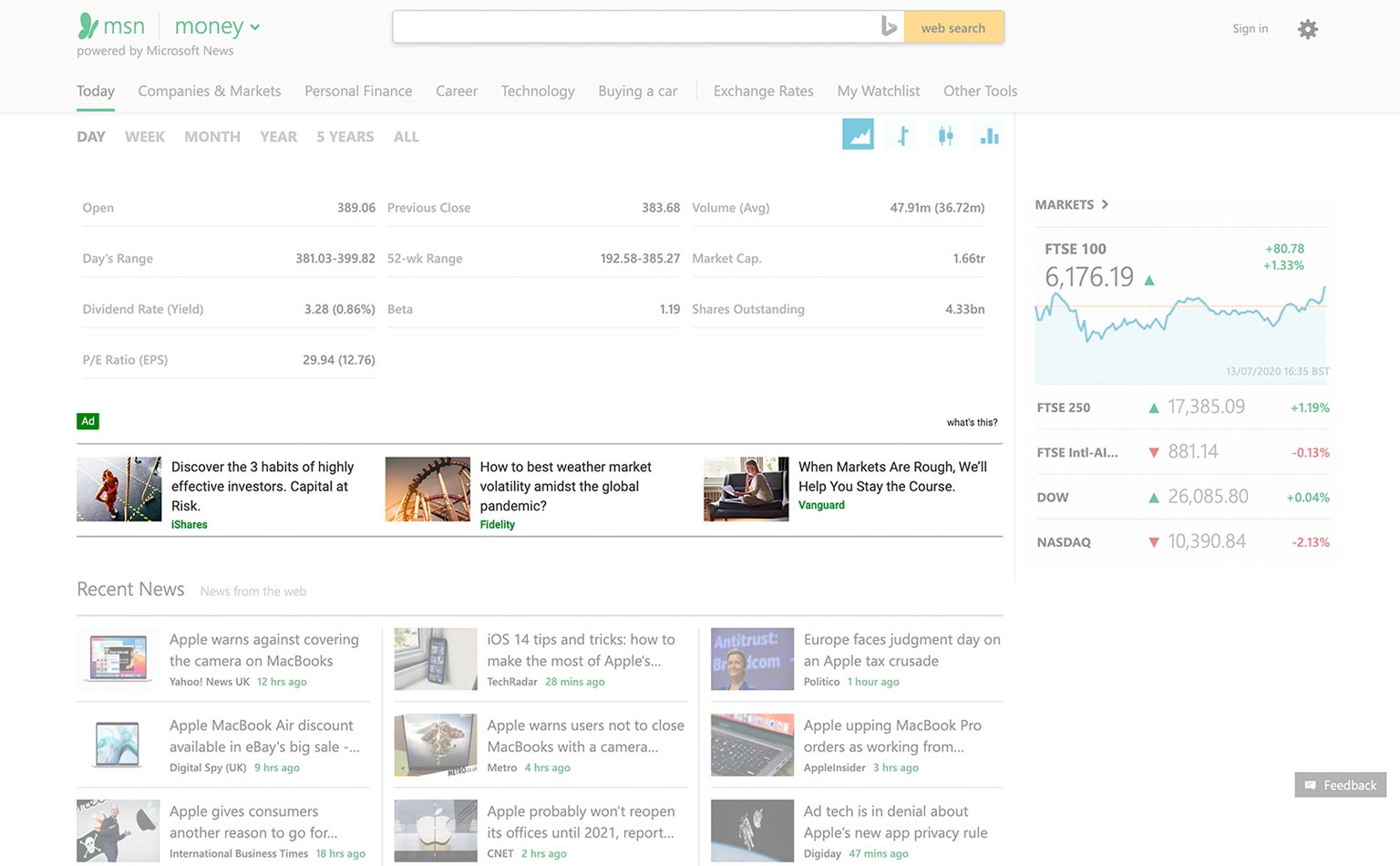Select the area chart type icon

(858, 135)
